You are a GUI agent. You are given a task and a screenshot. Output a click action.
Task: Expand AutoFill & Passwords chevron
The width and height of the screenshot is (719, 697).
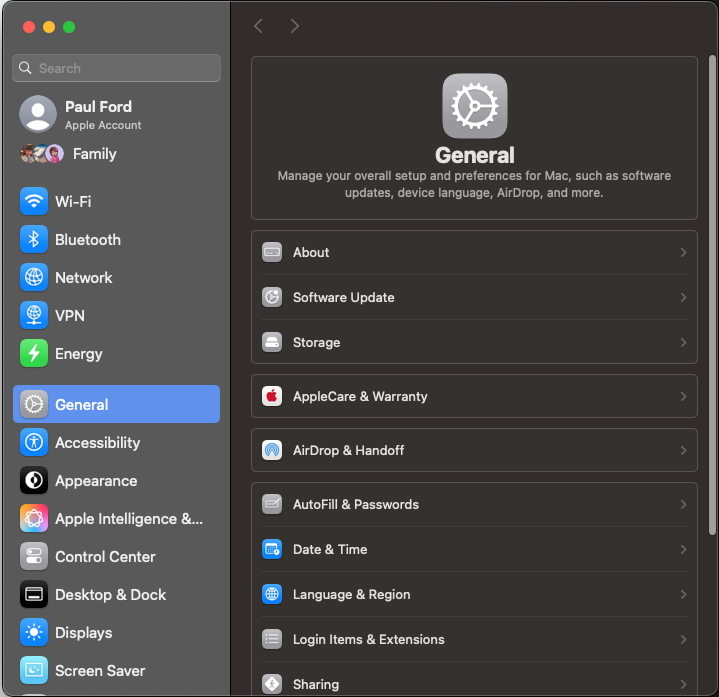pyautogui.click(x=683, y=504)
